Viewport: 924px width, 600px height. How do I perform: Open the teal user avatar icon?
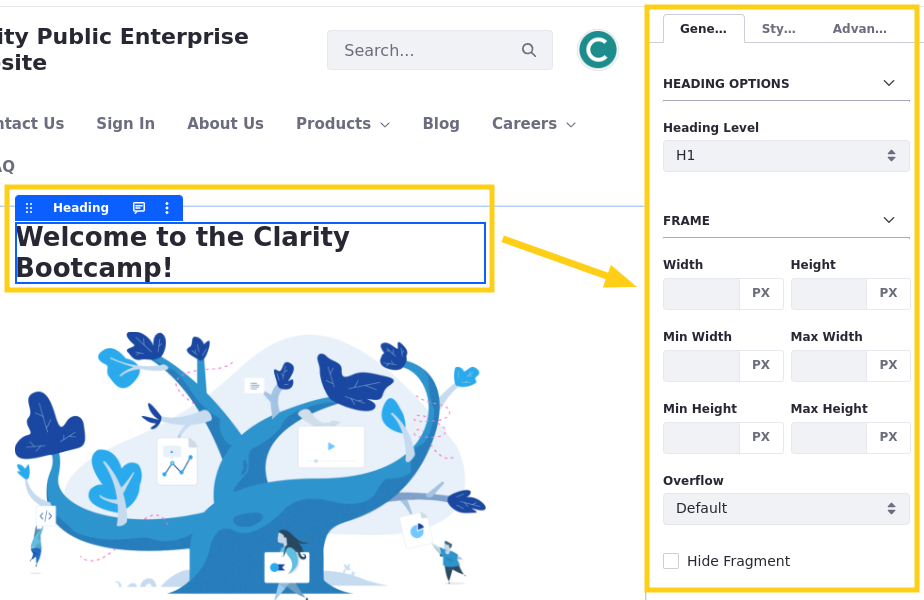(598, 50)
